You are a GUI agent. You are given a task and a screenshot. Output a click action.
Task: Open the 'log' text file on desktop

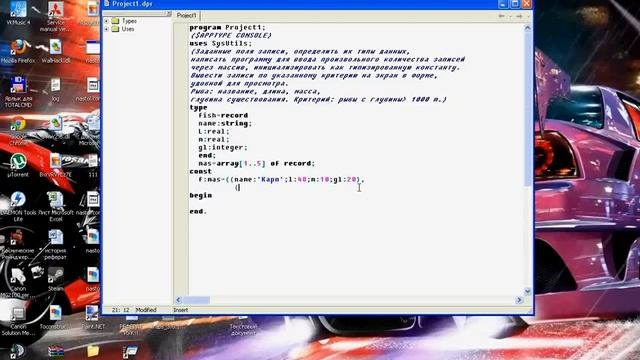pyautogui.click(x=56, y=90)
